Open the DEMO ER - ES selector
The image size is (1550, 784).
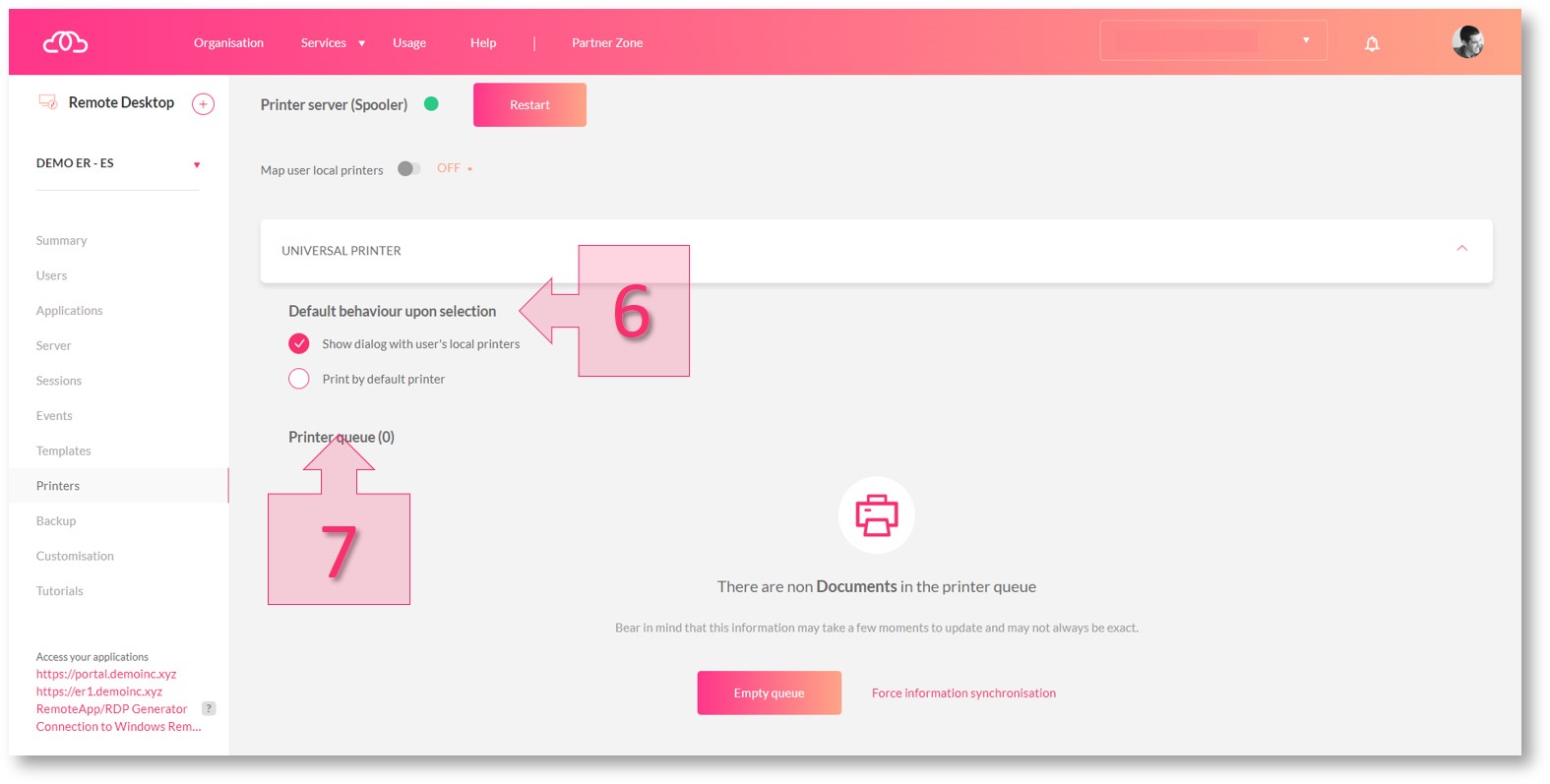(118, 163)
